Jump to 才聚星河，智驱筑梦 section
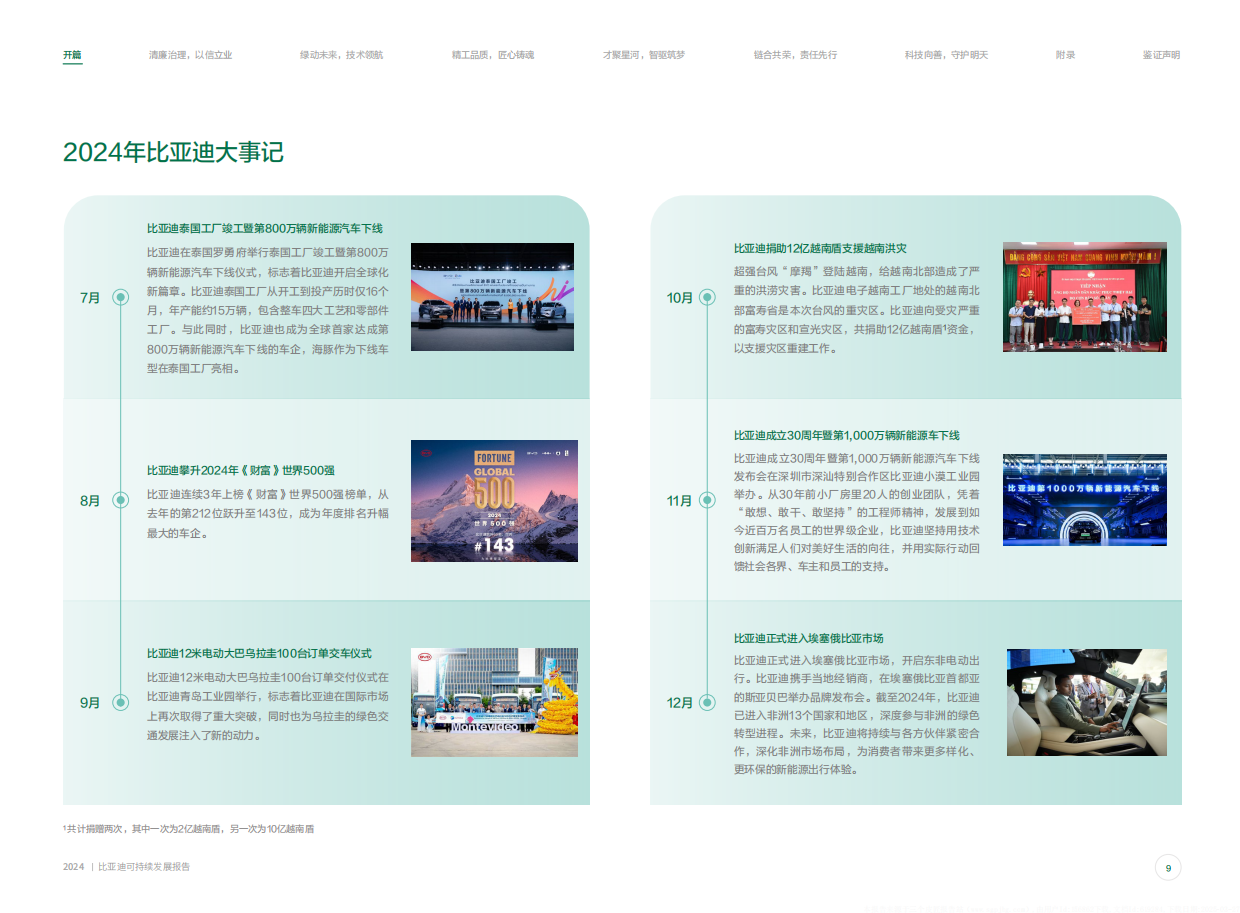 tap(644, 55)
